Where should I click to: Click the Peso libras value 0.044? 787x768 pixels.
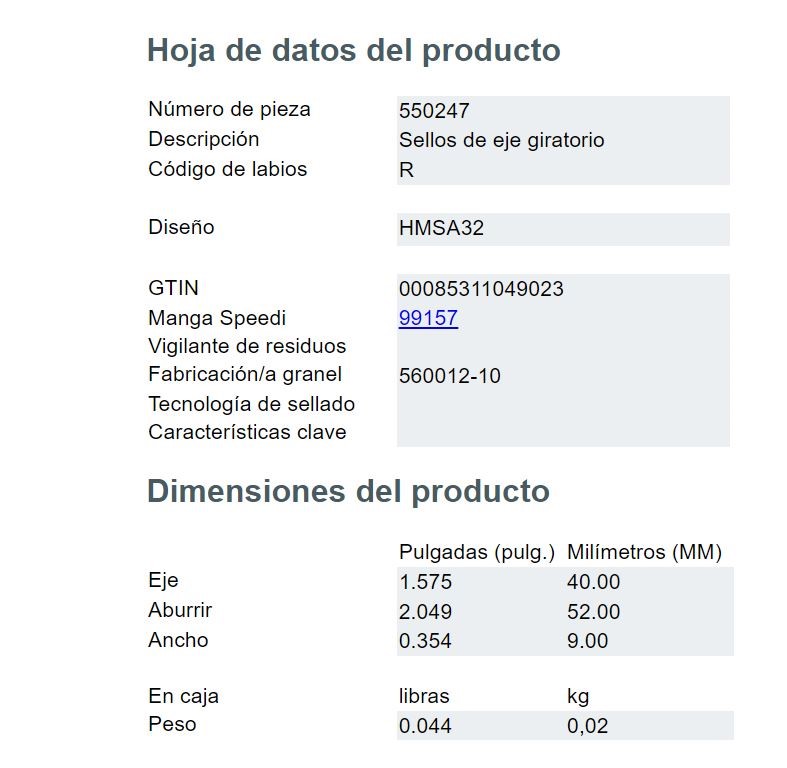pyautogui.click(x=425, y=726)
